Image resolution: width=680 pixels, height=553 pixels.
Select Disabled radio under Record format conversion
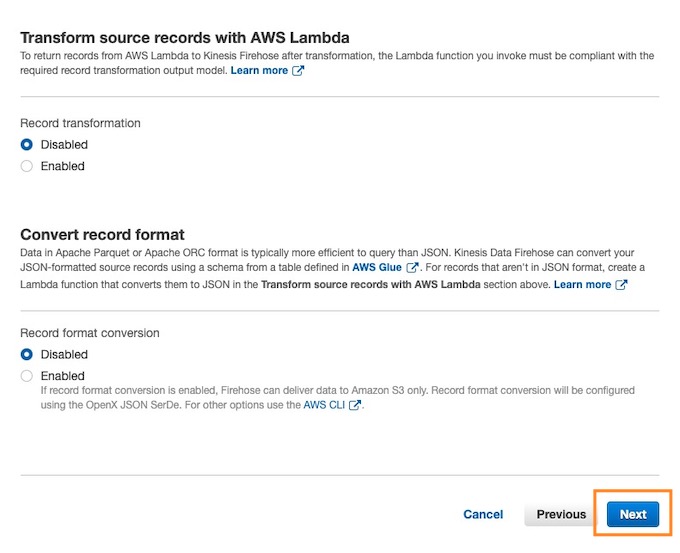coord(26,354)
